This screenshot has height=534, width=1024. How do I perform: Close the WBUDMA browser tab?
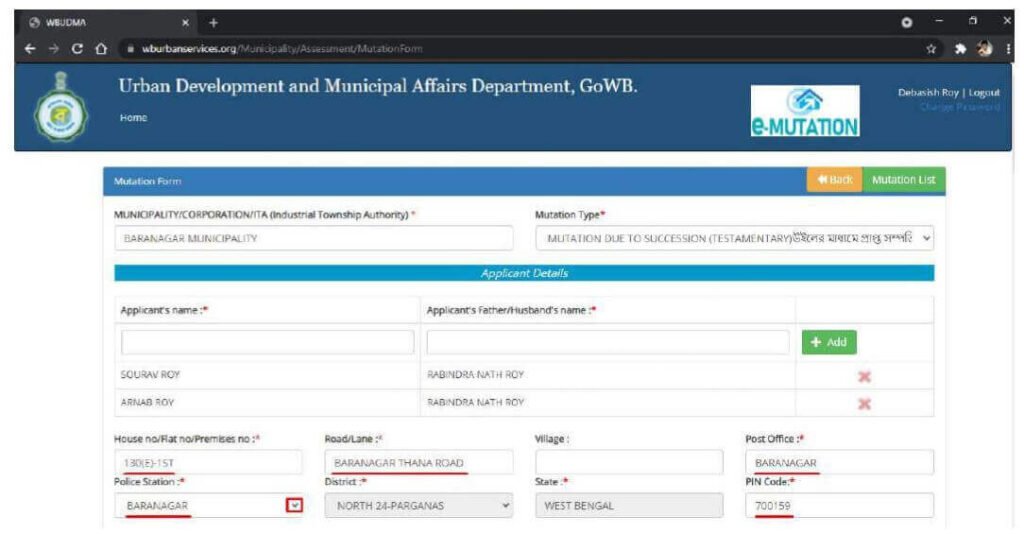185,23
